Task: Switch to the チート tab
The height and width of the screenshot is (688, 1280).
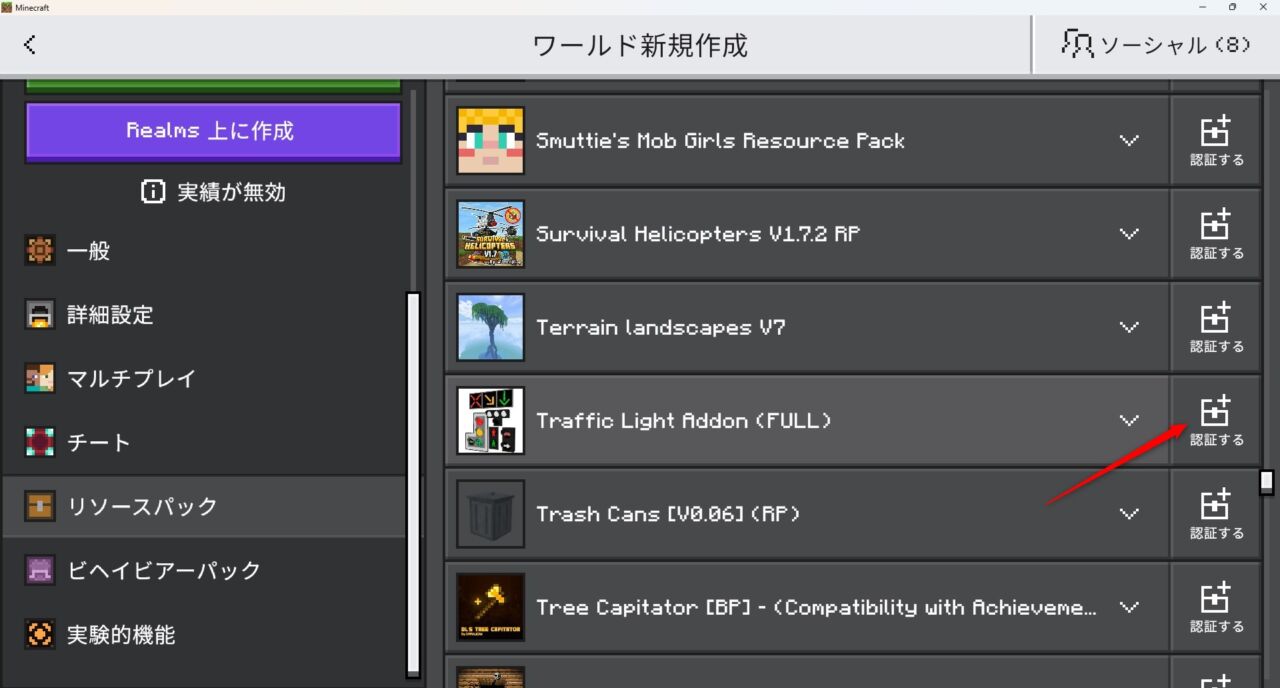Action: (x=204, y=443)
